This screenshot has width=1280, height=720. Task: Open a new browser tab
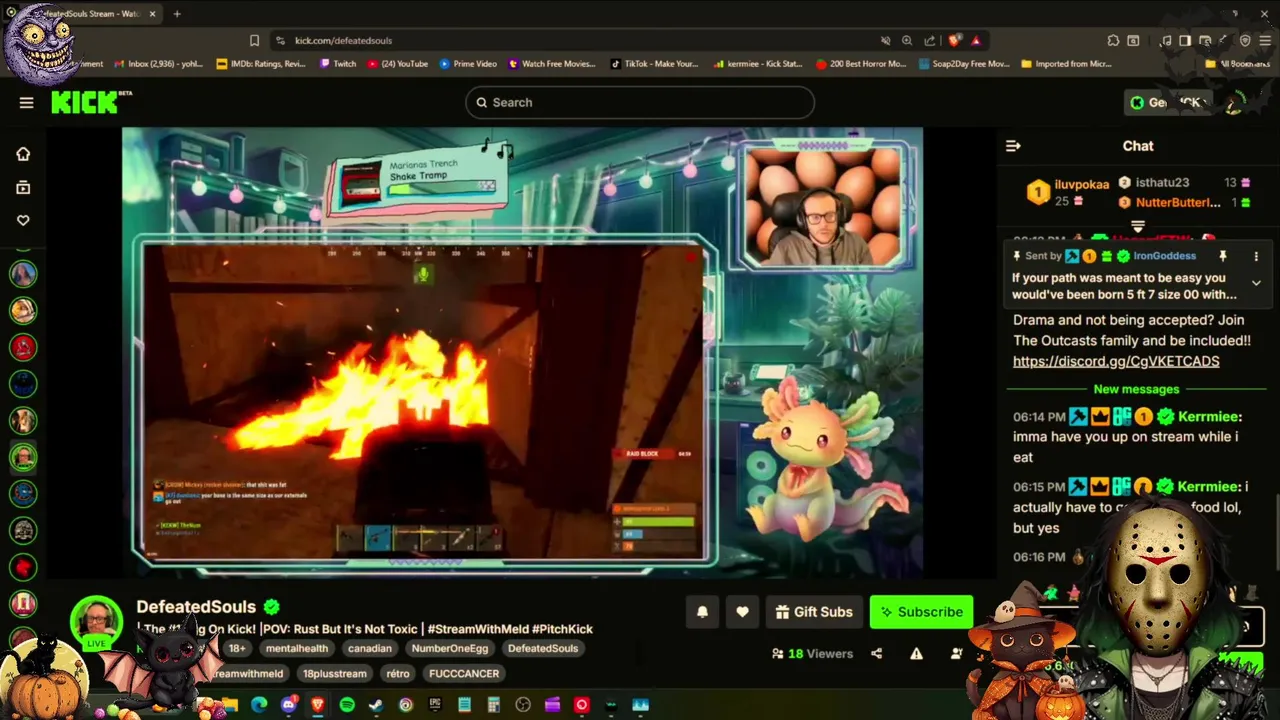177,14
